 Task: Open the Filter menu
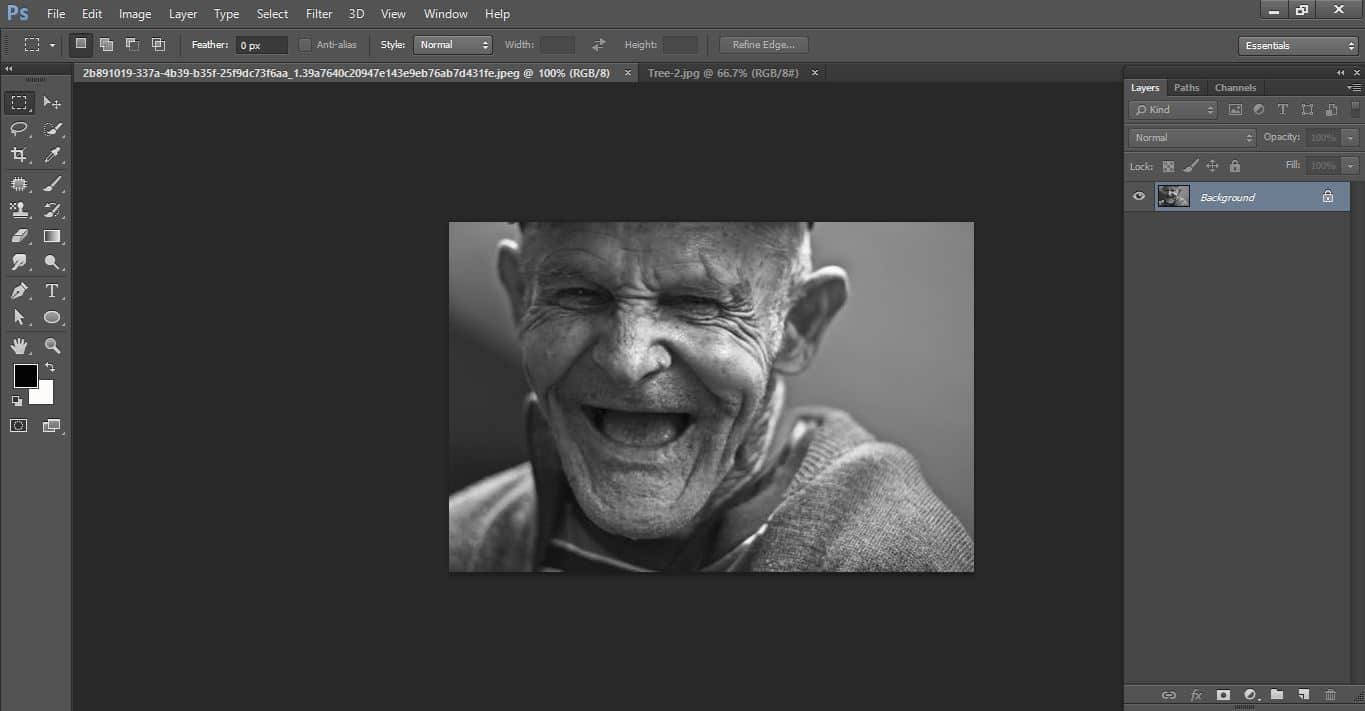[x=318, y=13]
